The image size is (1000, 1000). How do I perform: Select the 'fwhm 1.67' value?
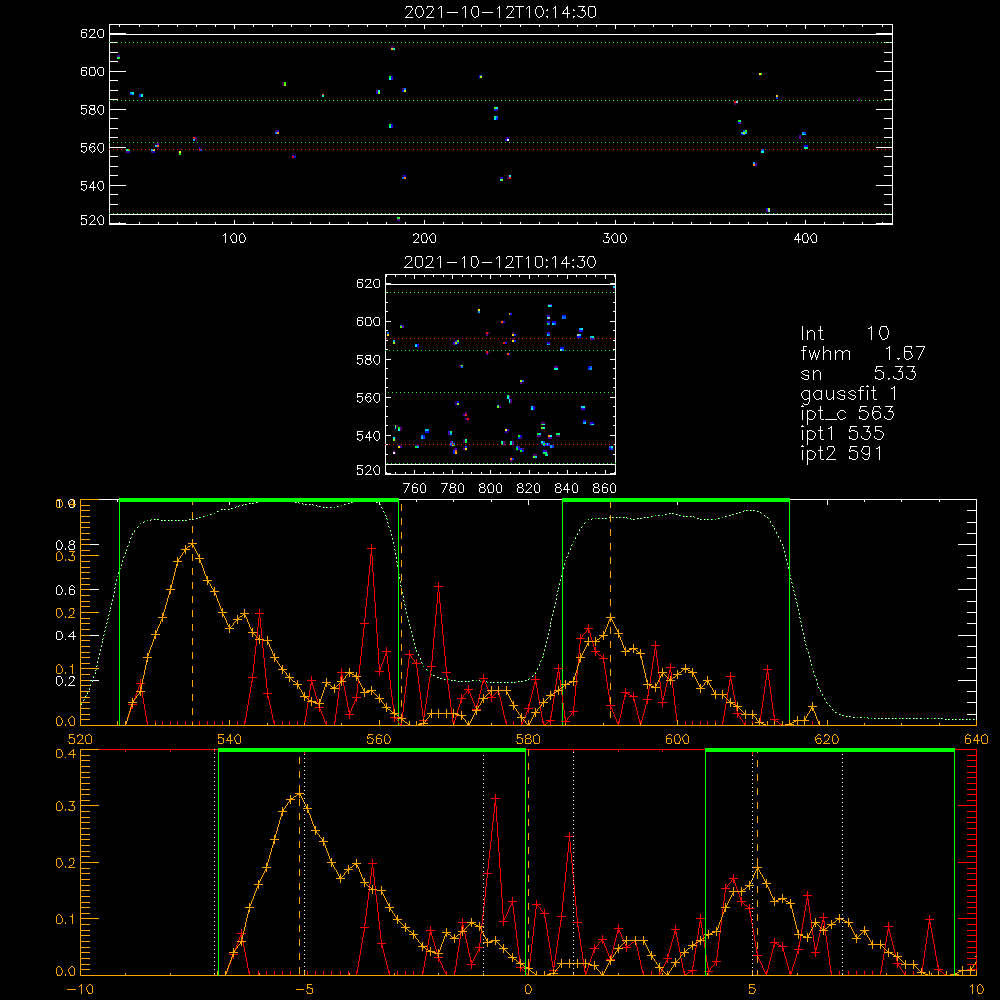point(862,353)
